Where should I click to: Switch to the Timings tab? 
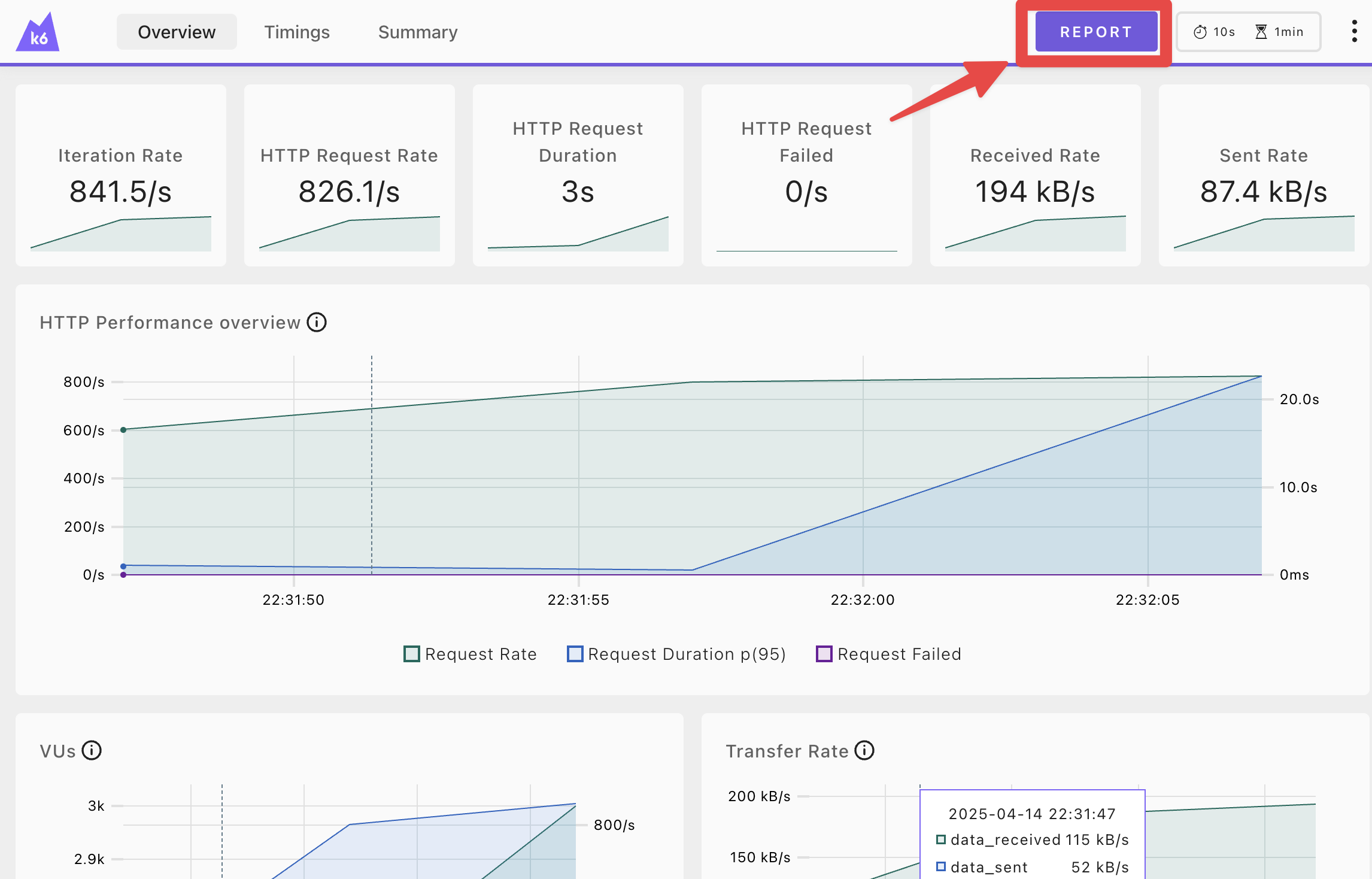coord(297,32)
